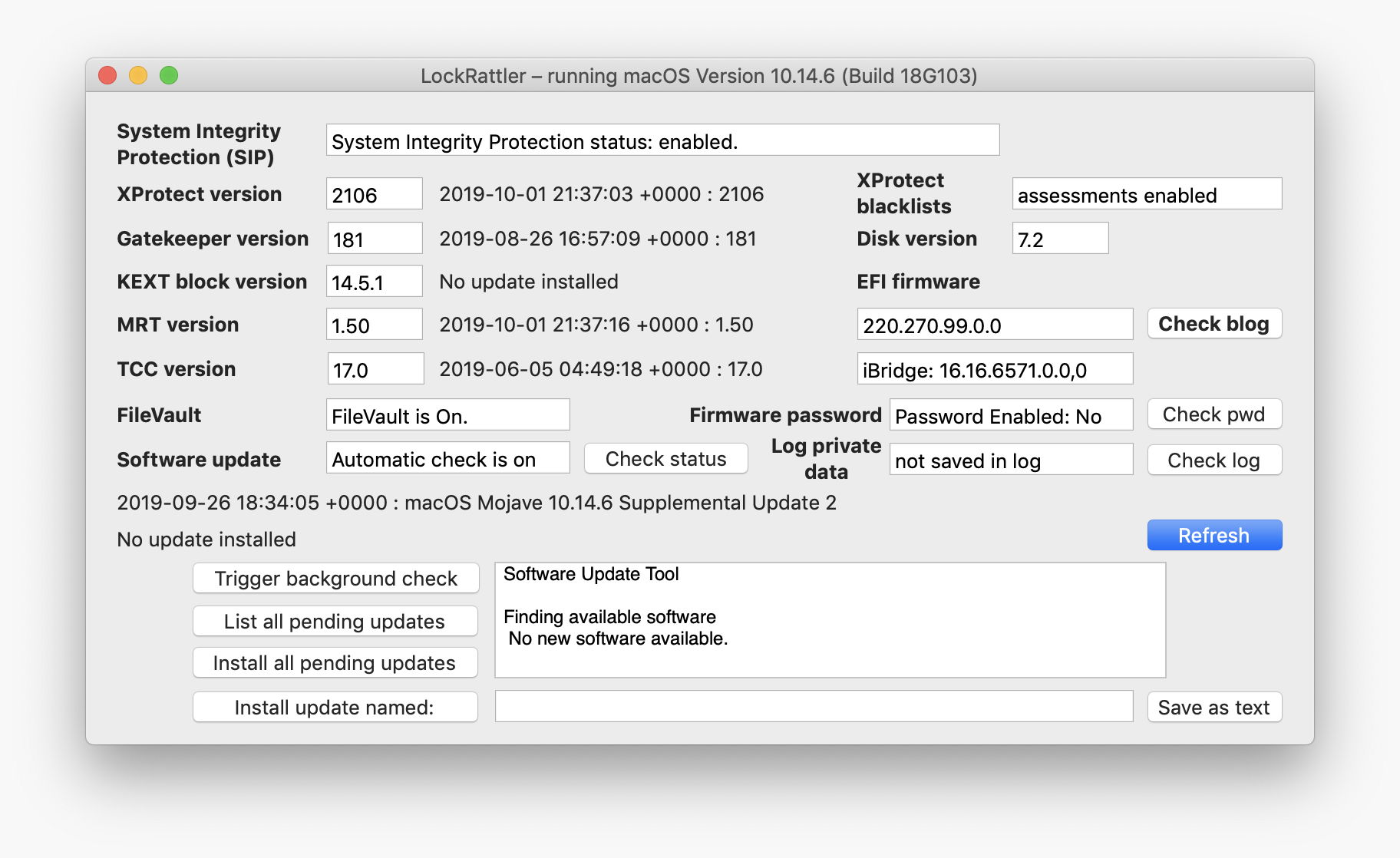Focus the update name text field
Image resolution: width=1400 pixels, height=858 pixels.
814,707
